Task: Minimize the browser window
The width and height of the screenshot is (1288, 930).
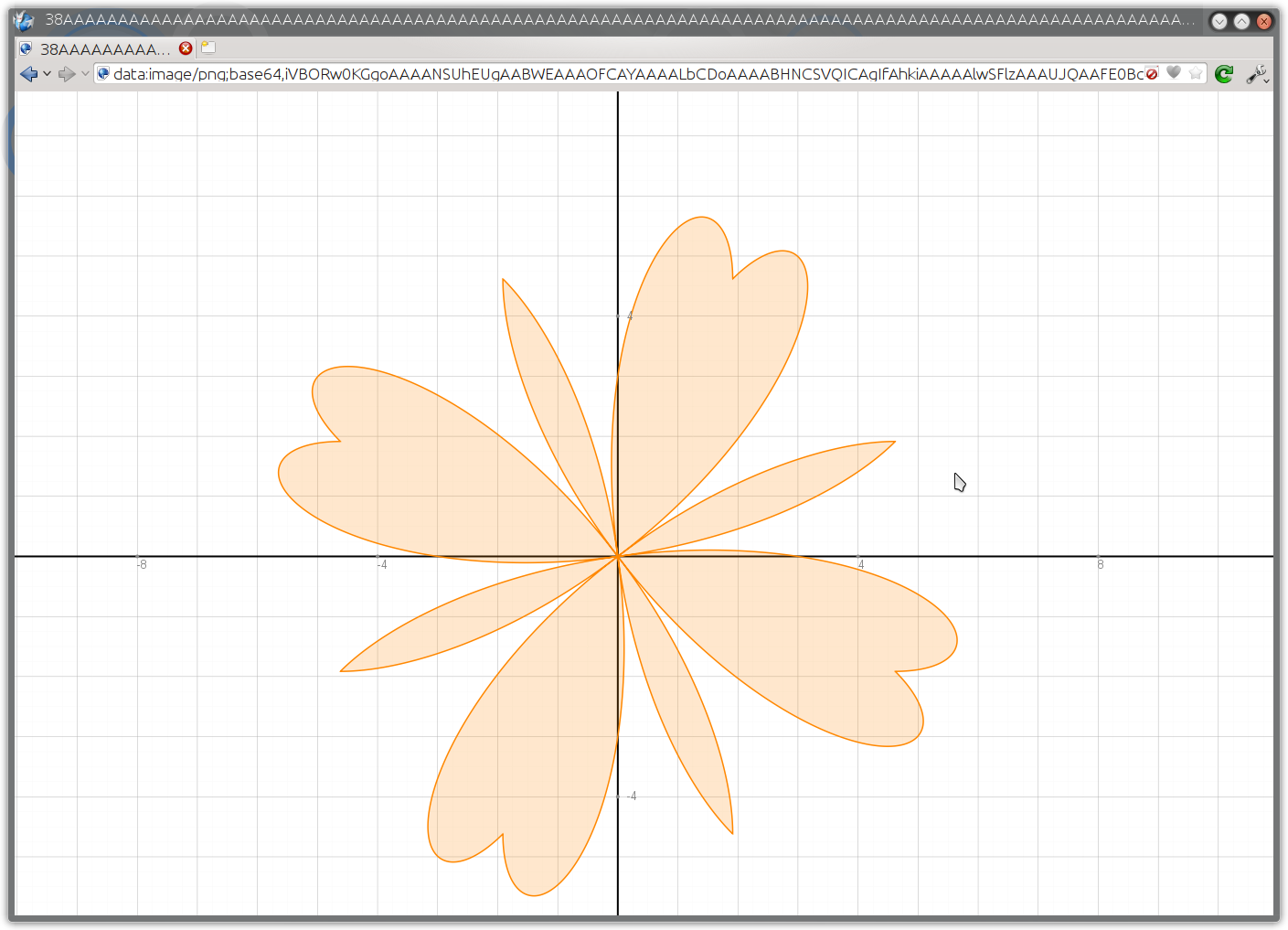Action: 1219,21
